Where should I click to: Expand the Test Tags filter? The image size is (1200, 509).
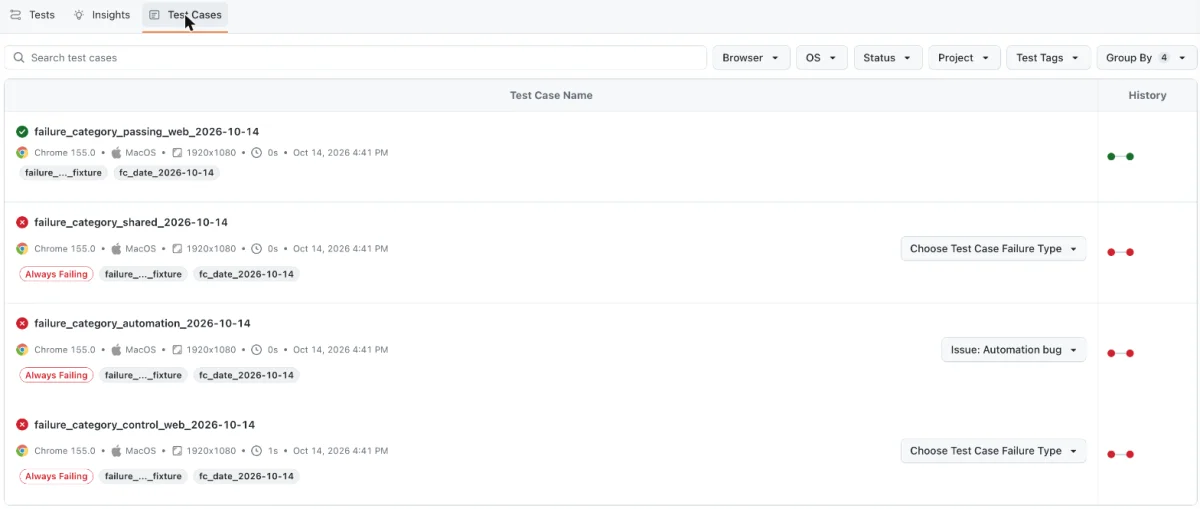click(1048, 58)
